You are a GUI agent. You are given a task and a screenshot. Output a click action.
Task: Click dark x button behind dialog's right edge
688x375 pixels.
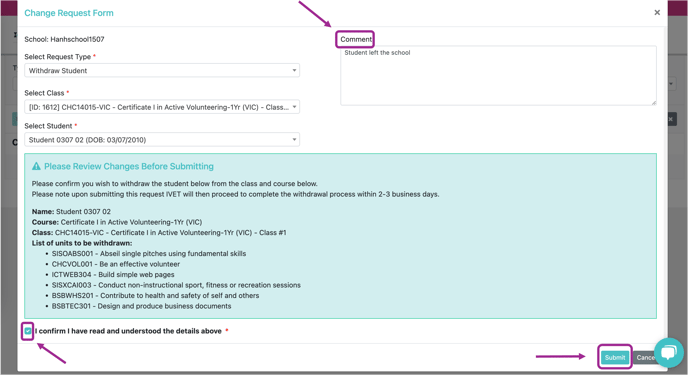[x=671, y=119]
